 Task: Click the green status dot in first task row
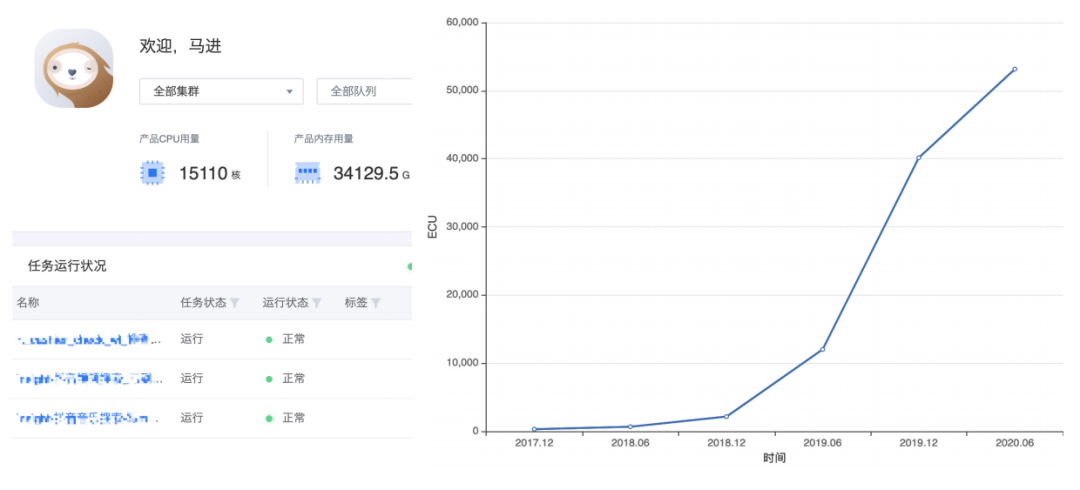[269, 339]
